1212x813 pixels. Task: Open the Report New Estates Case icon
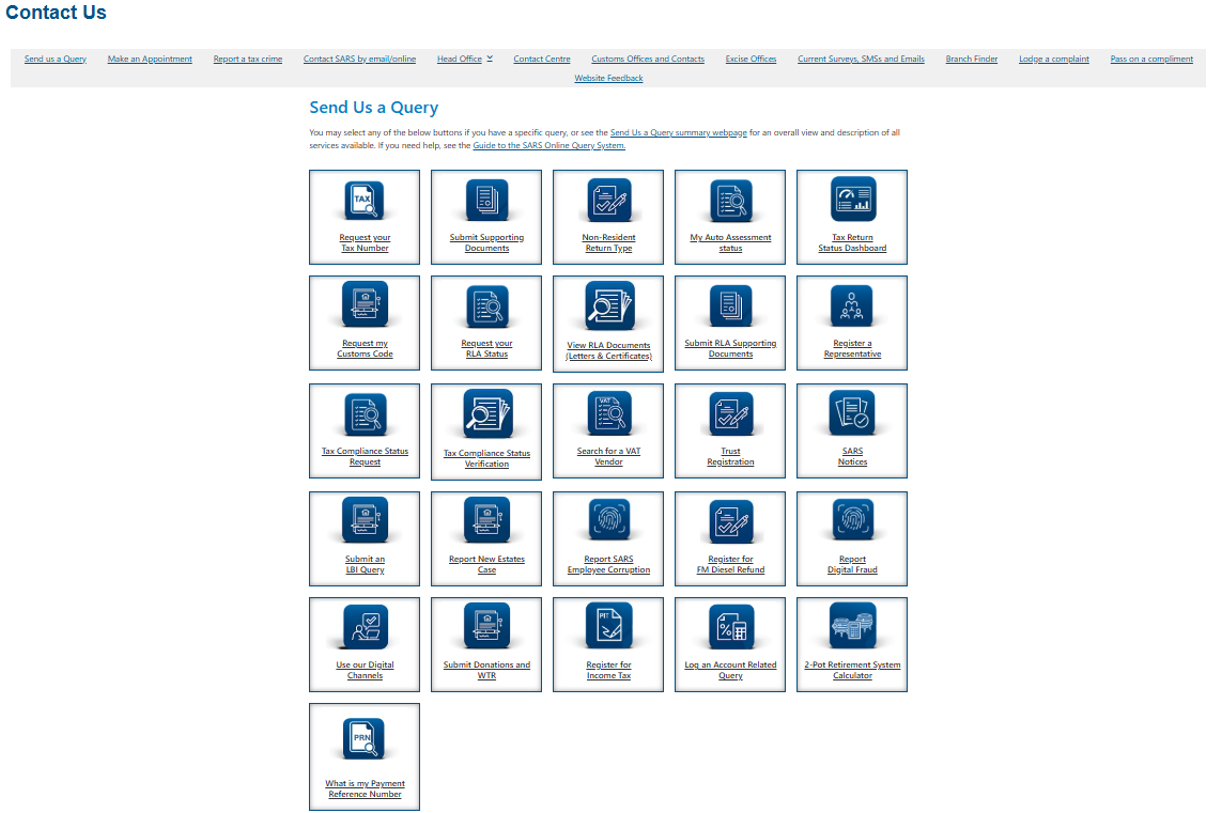pos(487,521)
